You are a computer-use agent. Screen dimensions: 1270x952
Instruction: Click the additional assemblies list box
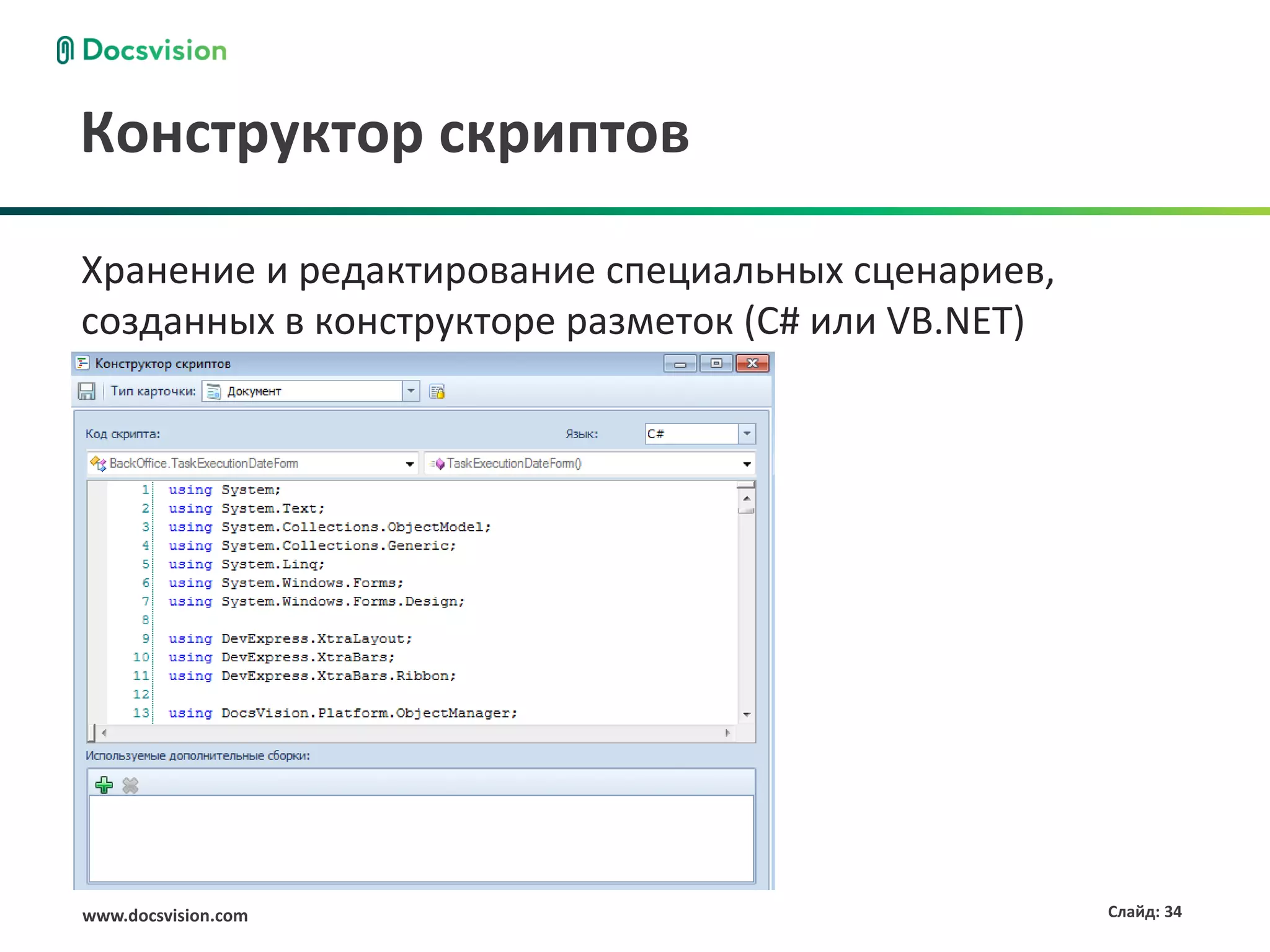point(422,838)
